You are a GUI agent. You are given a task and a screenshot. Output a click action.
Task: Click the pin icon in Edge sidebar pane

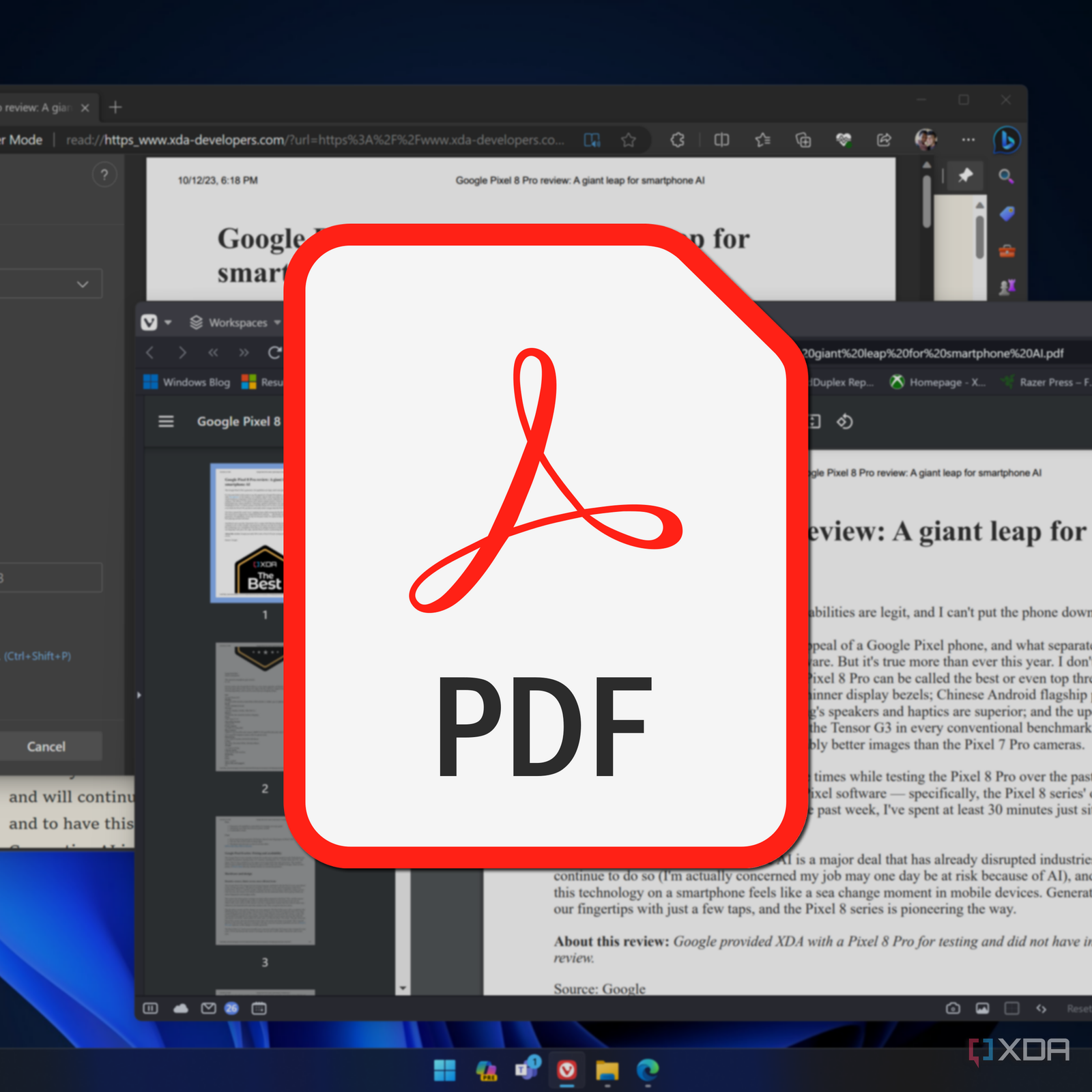(965, 175)
